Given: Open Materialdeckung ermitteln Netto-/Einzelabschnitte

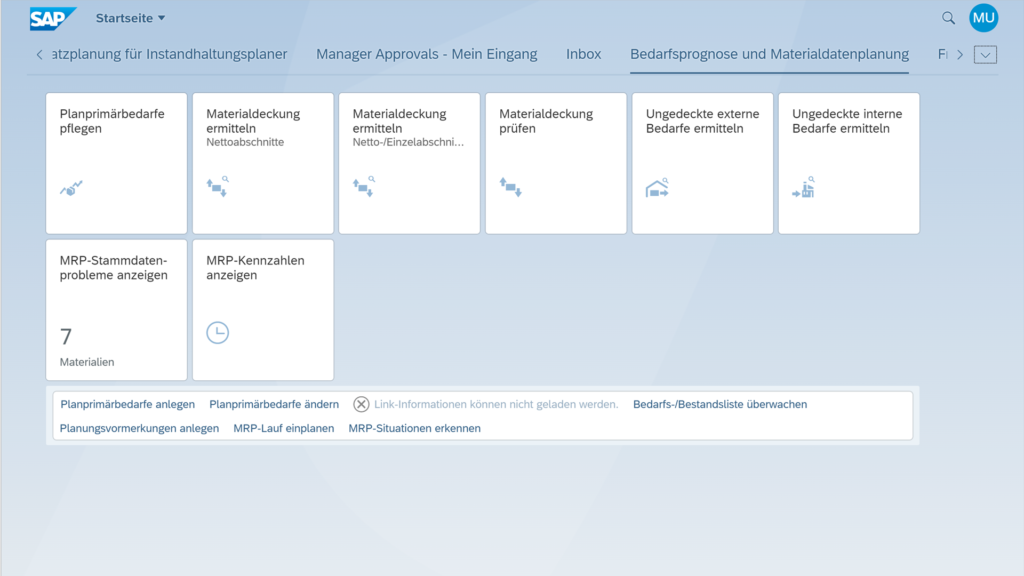Looking at the screenshot, I should (x=409, y=163).
